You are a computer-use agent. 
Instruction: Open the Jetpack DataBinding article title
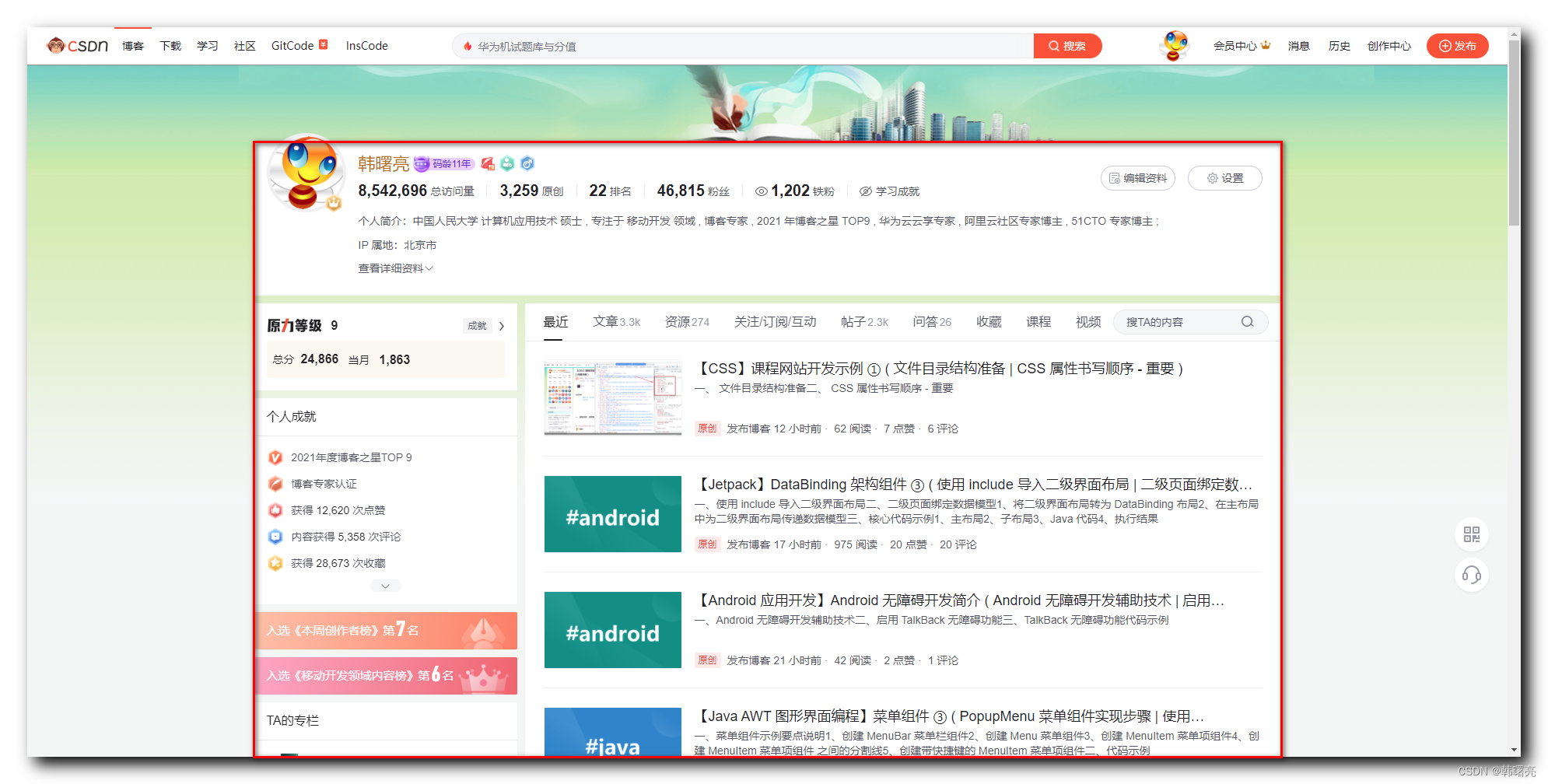pyautogui.click(x=973, y=484)
